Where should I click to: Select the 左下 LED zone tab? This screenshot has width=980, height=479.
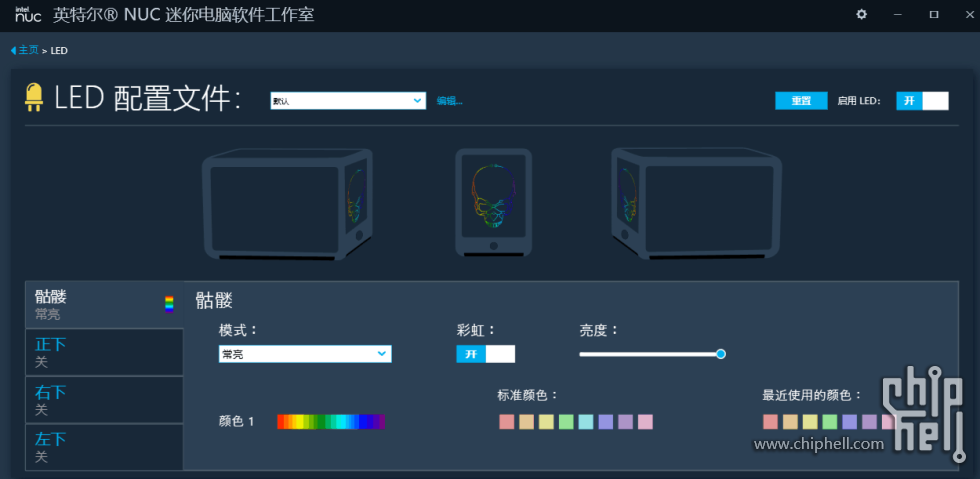coord(104,447)
